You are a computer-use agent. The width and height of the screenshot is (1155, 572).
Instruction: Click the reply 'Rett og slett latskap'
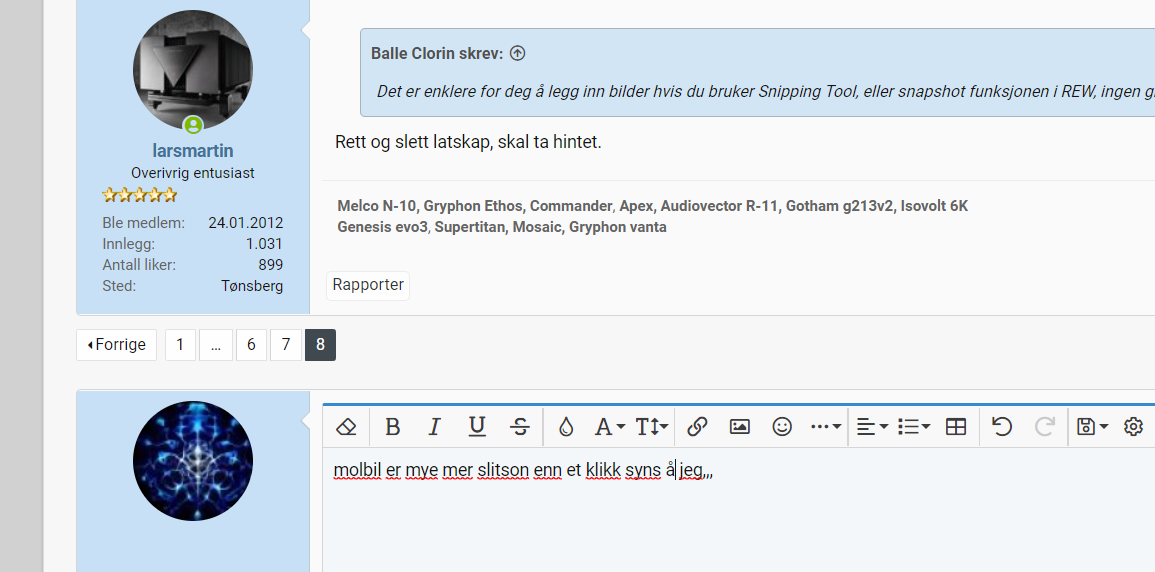[x=468, y=142]
